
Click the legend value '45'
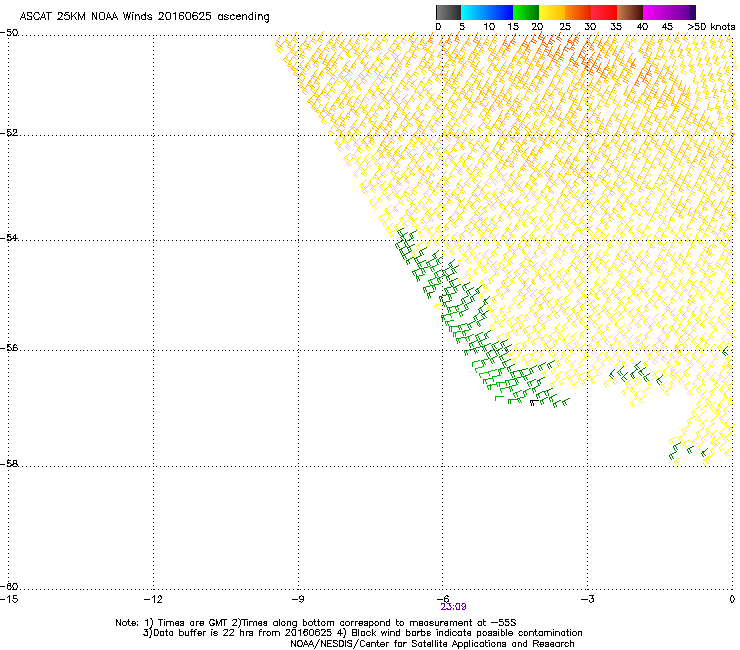pos(667,27)
